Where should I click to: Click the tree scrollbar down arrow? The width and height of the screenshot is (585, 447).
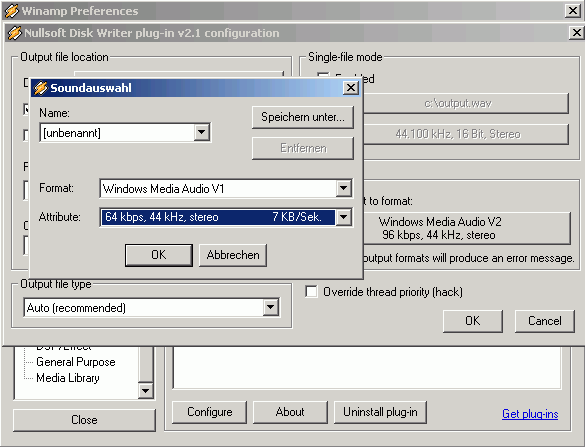145,391
